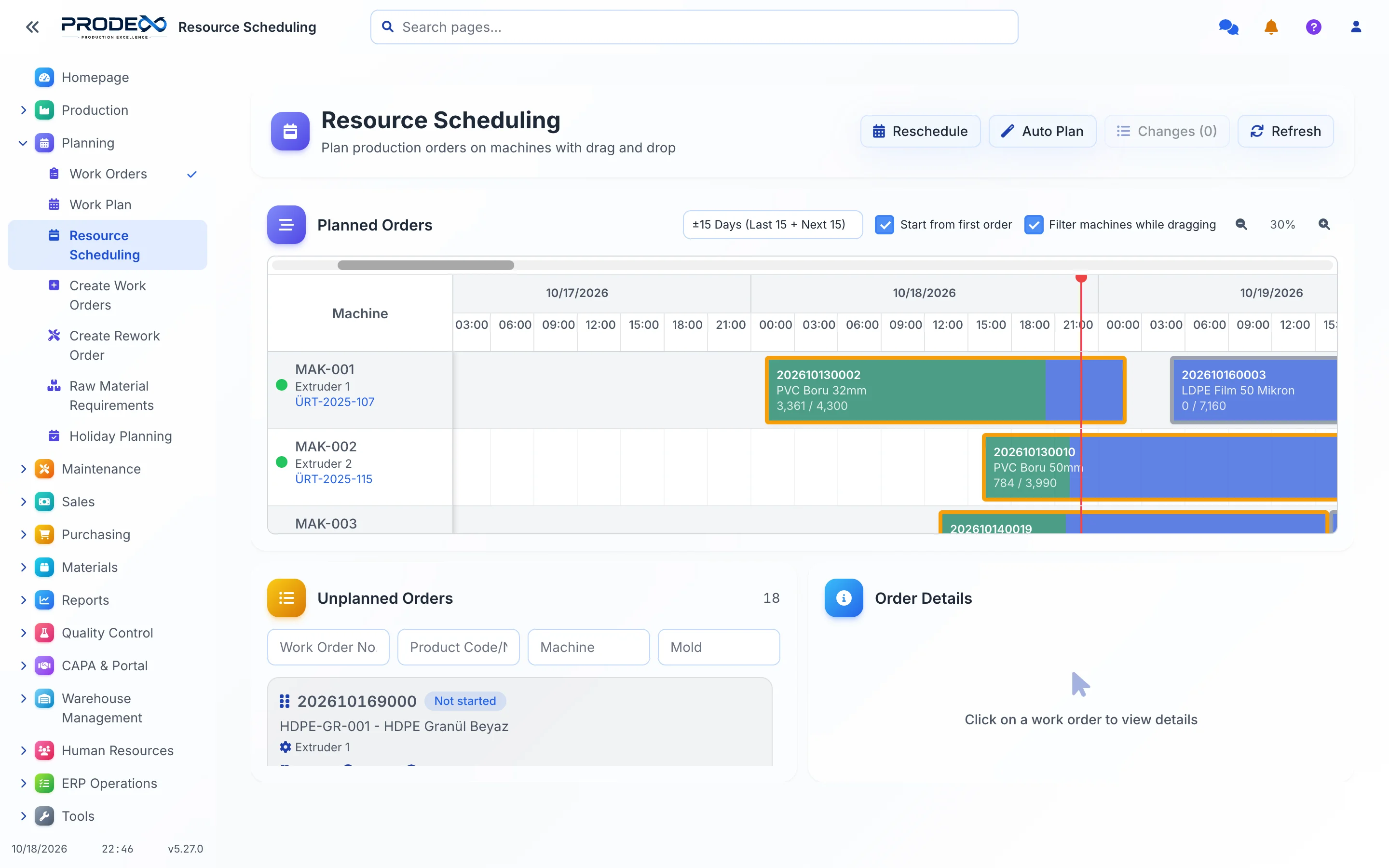Click the Production factory icon
1389x868 pixels.
click(x=44, y=110)
